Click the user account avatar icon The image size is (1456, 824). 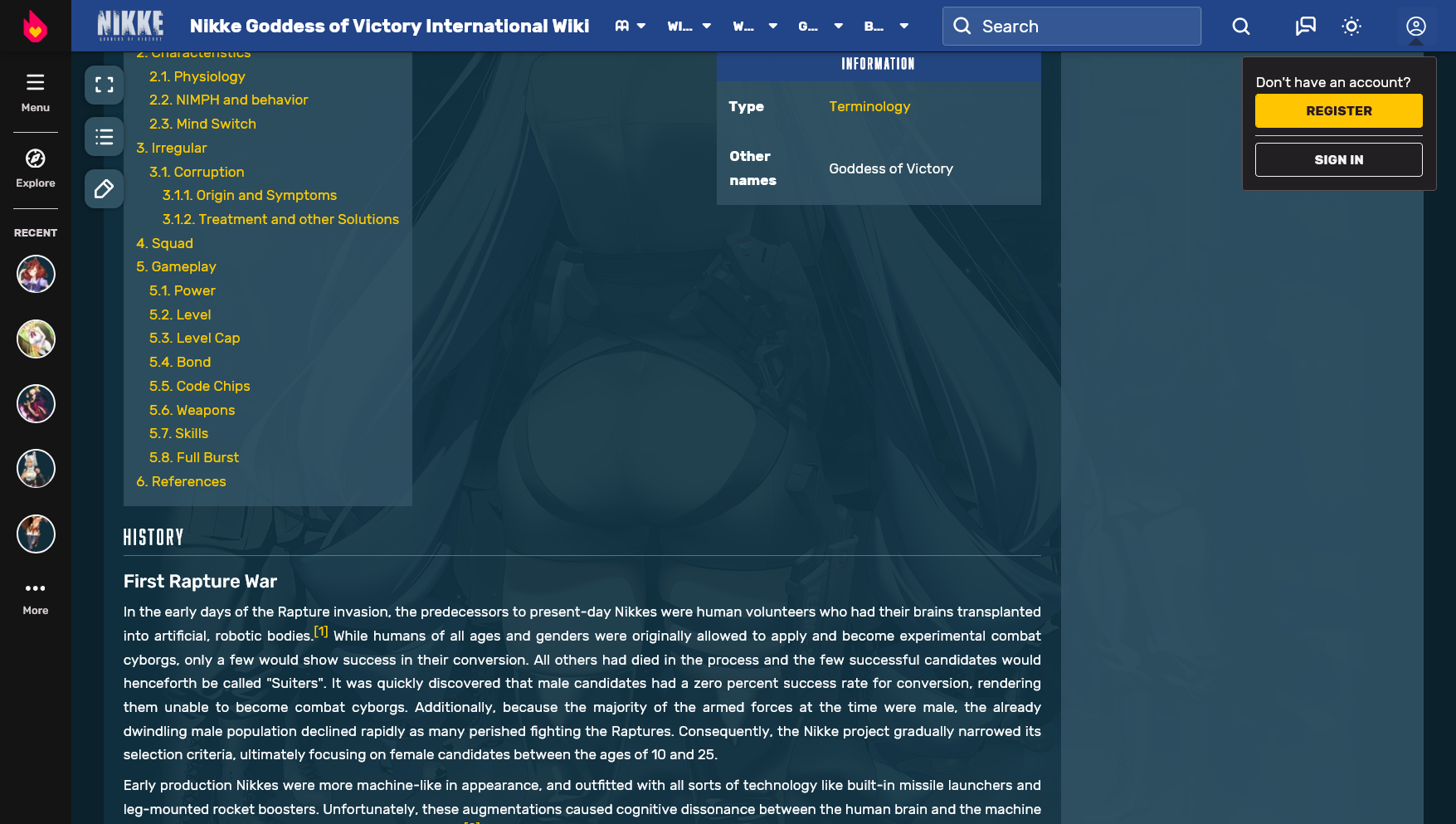coord(1416,27)
